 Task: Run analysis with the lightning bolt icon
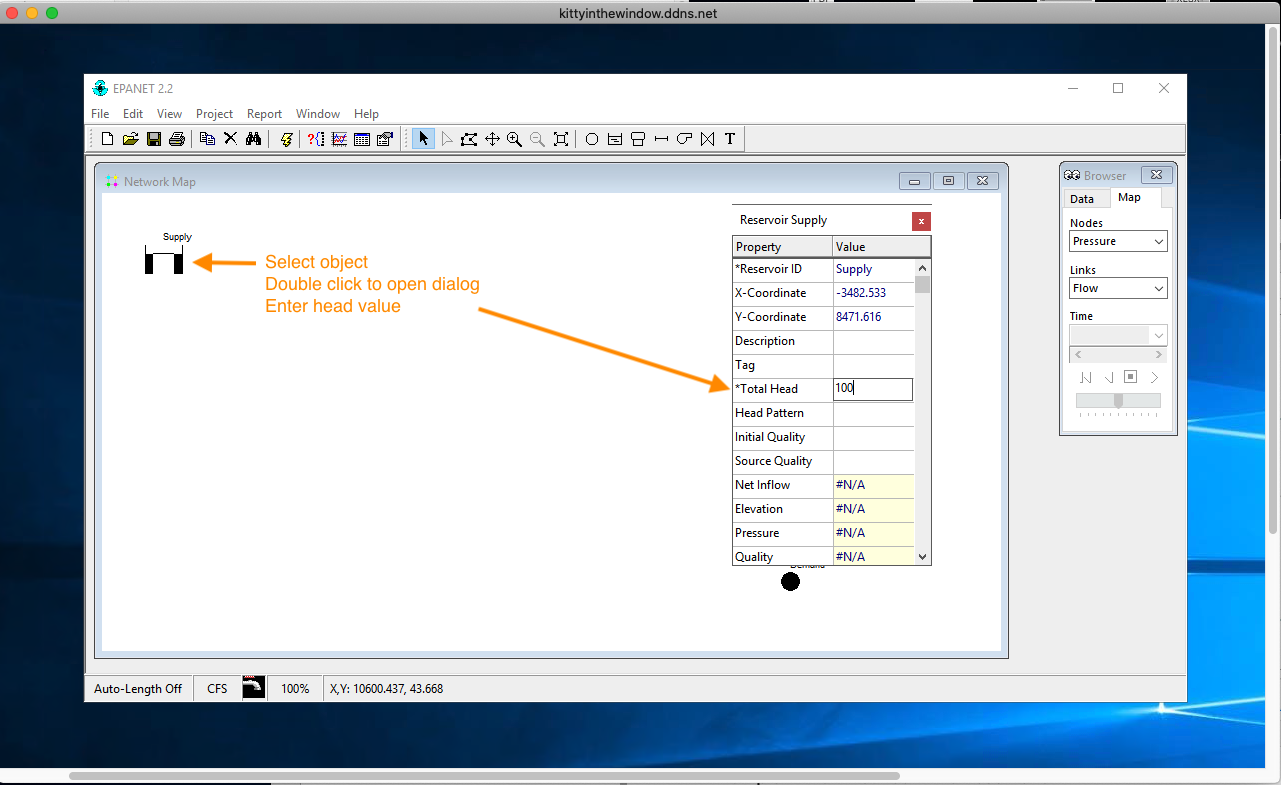point(285,139)
